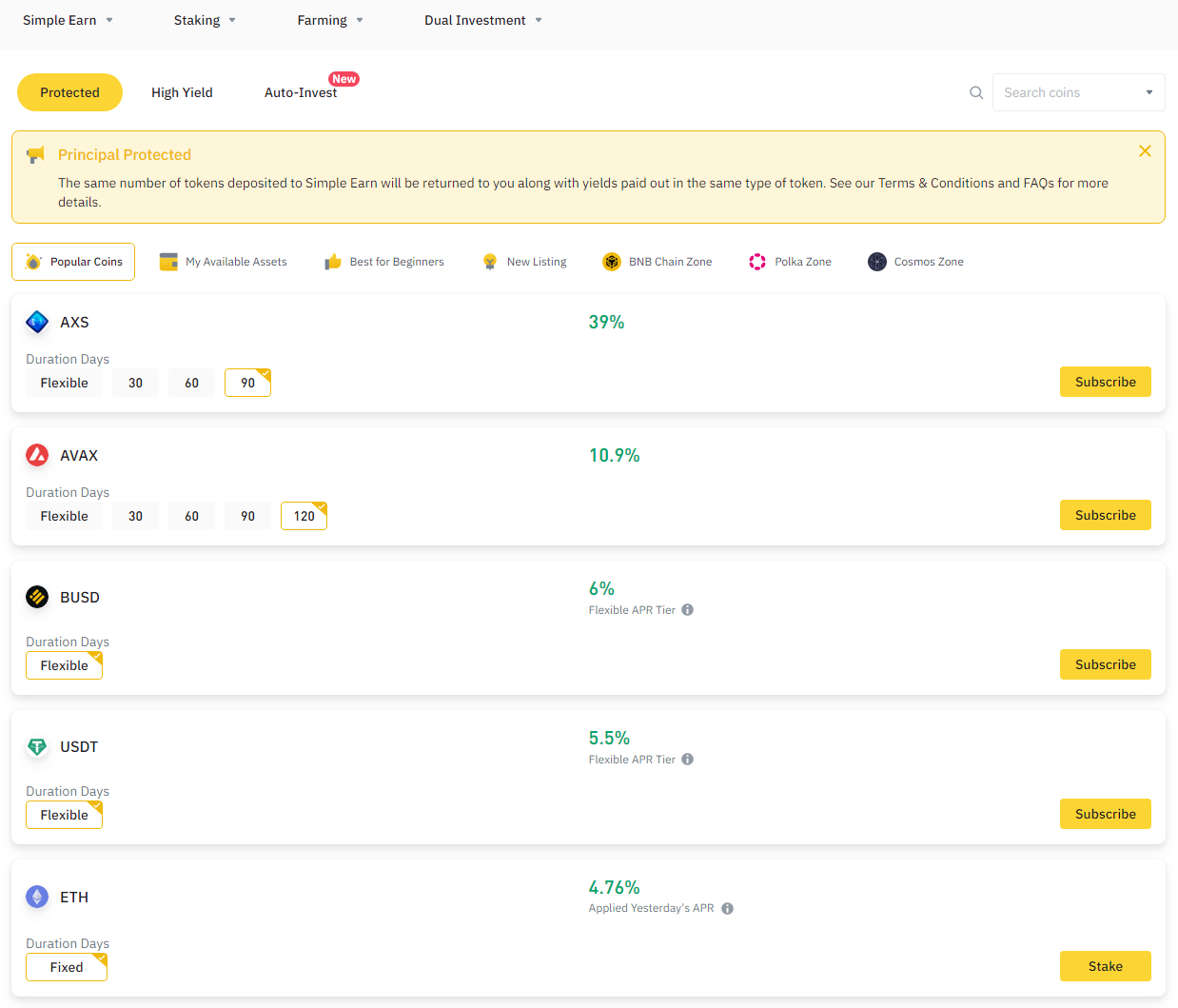Image resolution: width=1178 pixels, height=1008 pixels.
Task: Subscribe to AVAX product
Action: click(1106, 515)
